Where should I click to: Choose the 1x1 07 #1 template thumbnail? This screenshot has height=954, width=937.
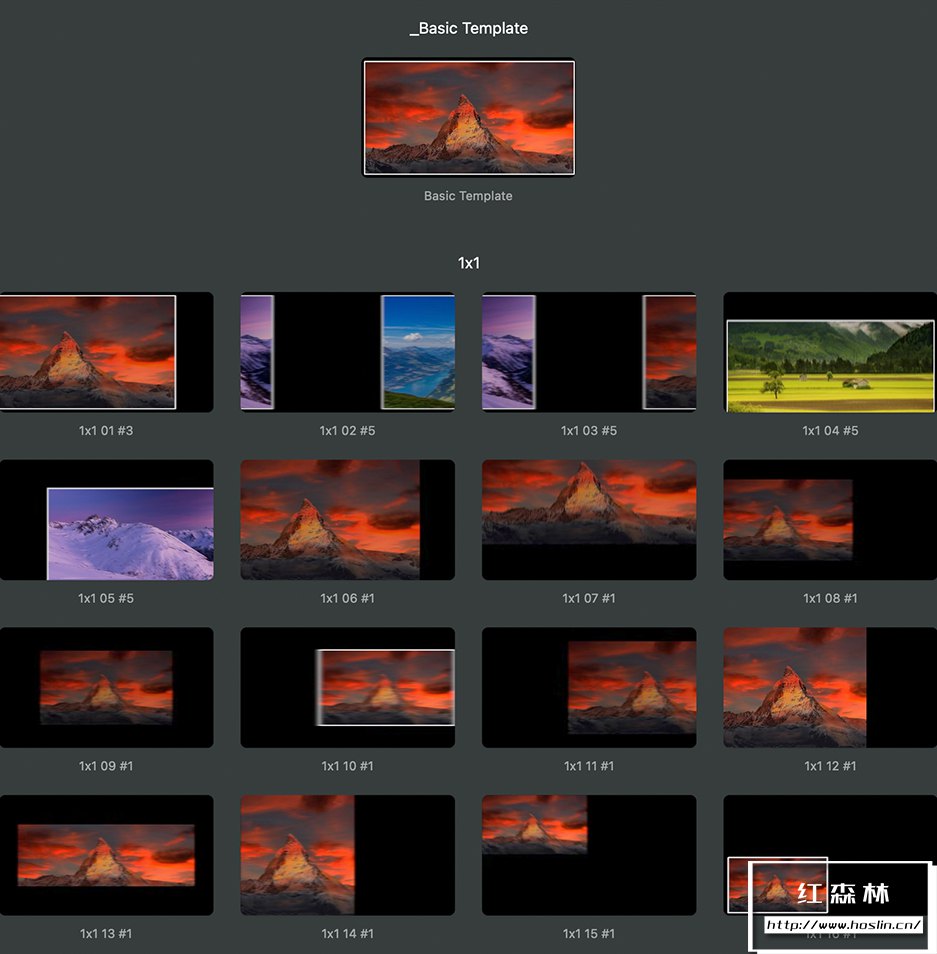589,520
